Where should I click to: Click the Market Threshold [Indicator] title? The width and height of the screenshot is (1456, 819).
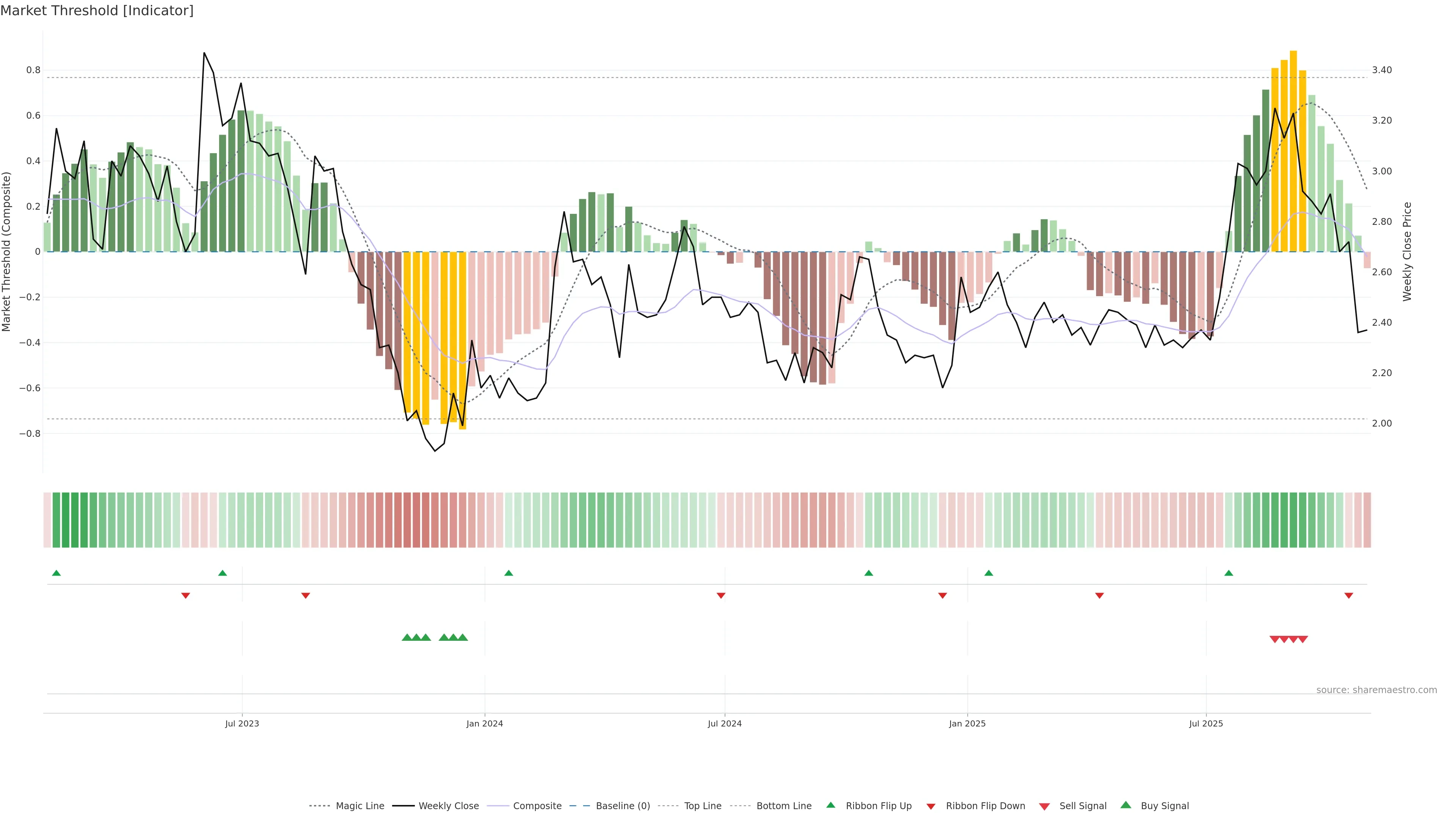(x=97, y=11)
